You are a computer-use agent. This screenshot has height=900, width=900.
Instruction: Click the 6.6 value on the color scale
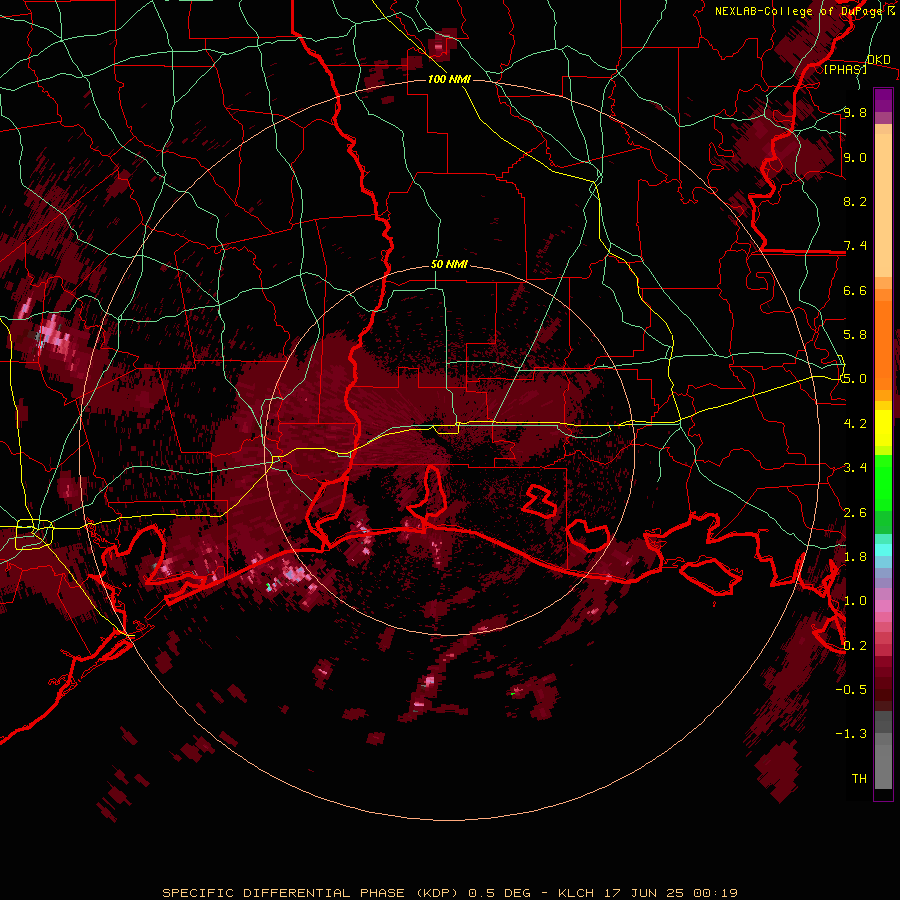pos(855,290)
